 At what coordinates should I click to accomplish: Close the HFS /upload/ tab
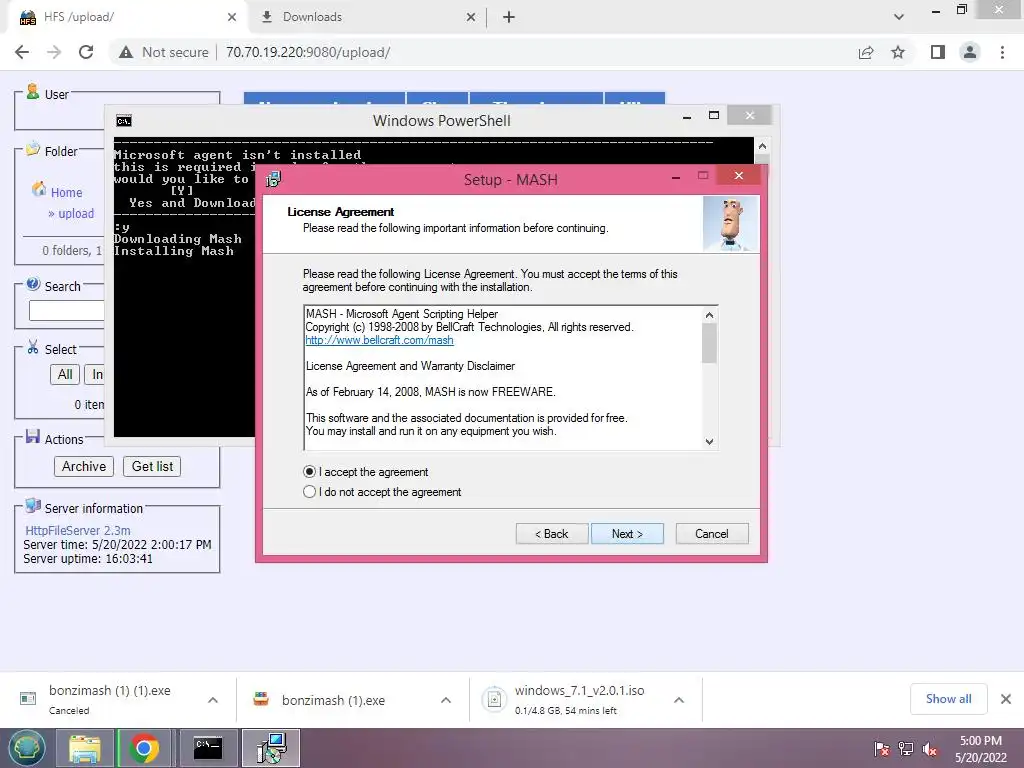[232, 17]
